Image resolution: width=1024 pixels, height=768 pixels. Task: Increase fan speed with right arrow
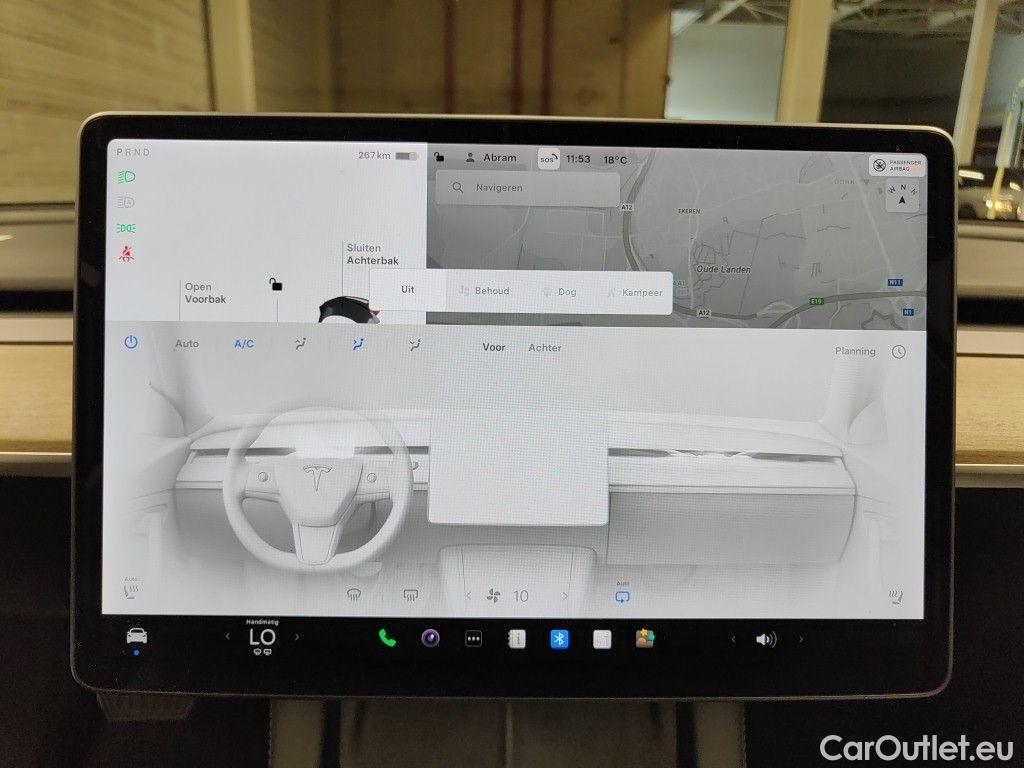click(564, 595)
